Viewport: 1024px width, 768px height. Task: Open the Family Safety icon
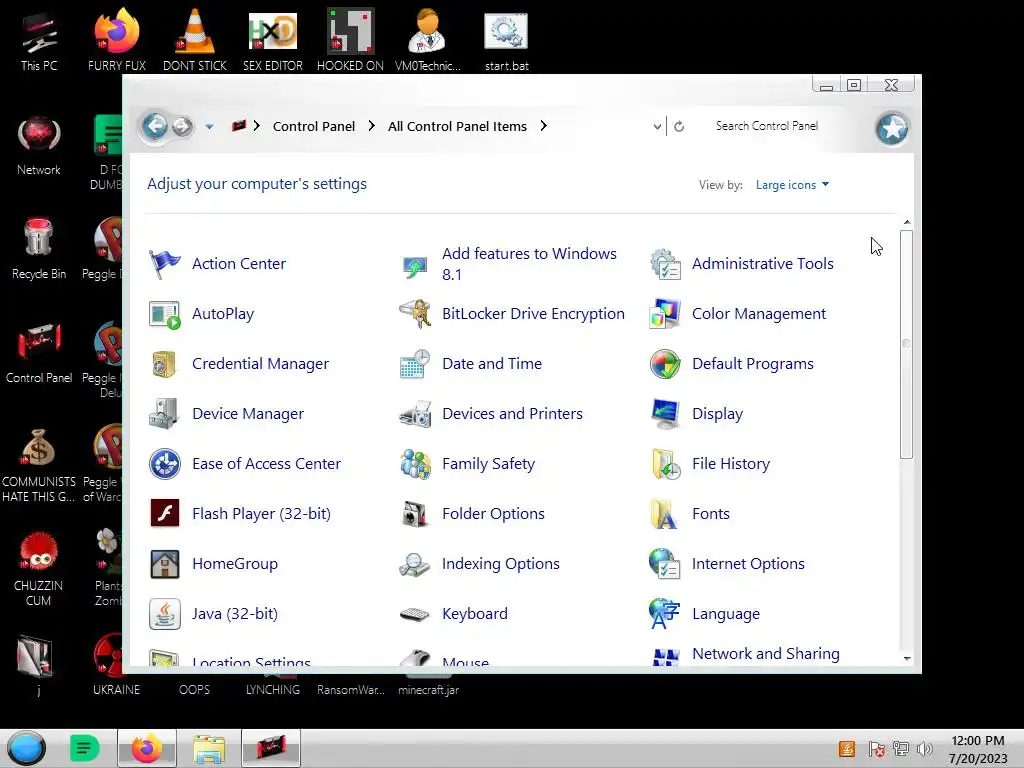point(415,464)
